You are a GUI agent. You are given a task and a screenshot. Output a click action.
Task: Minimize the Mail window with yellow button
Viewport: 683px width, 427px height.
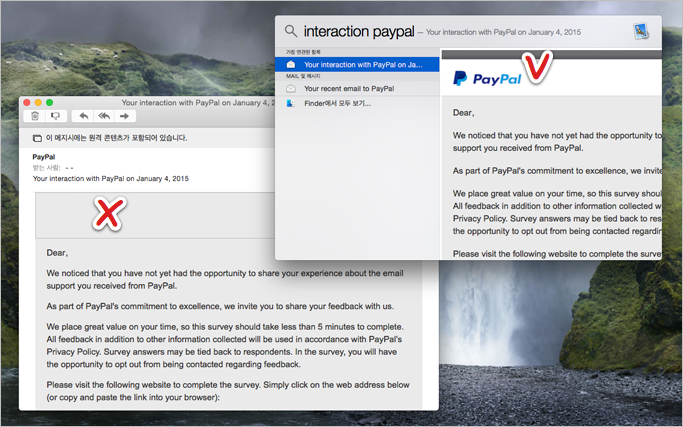(38, 102)
